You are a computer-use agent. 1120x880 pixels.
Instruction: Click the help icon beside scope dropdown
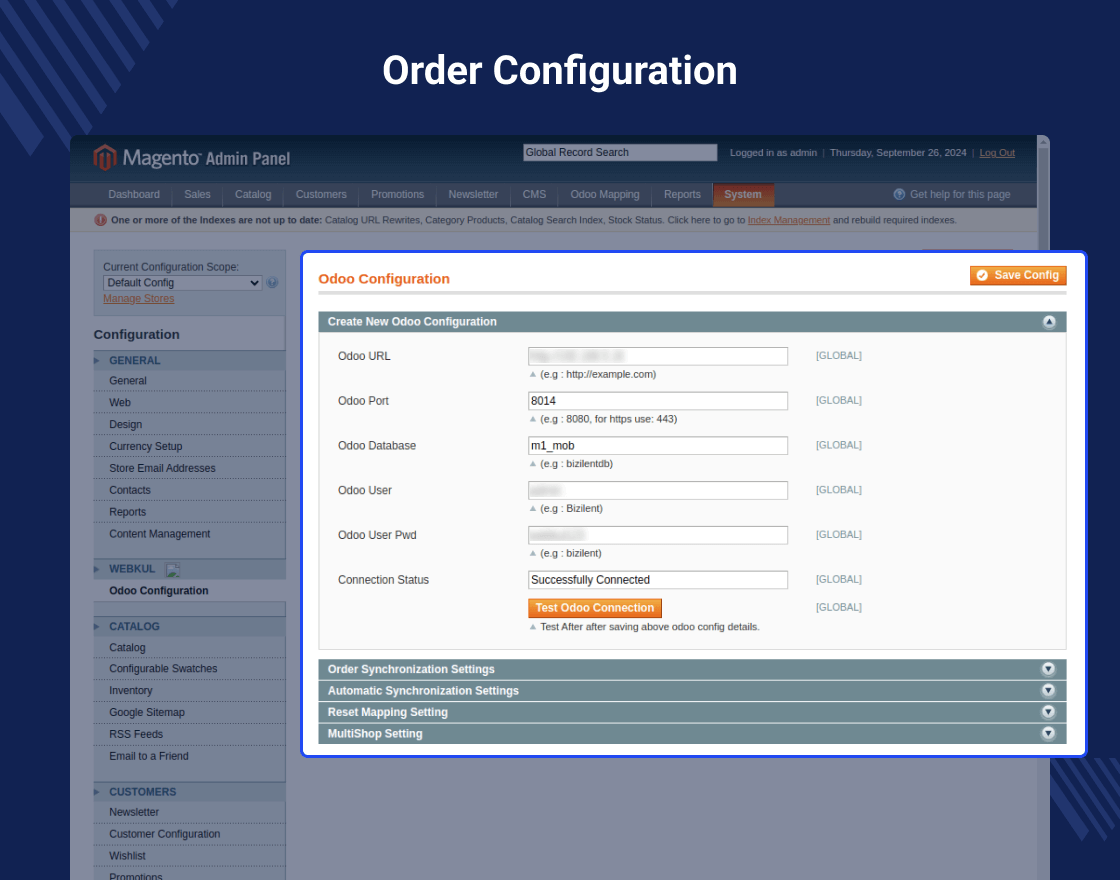[272, 283]
